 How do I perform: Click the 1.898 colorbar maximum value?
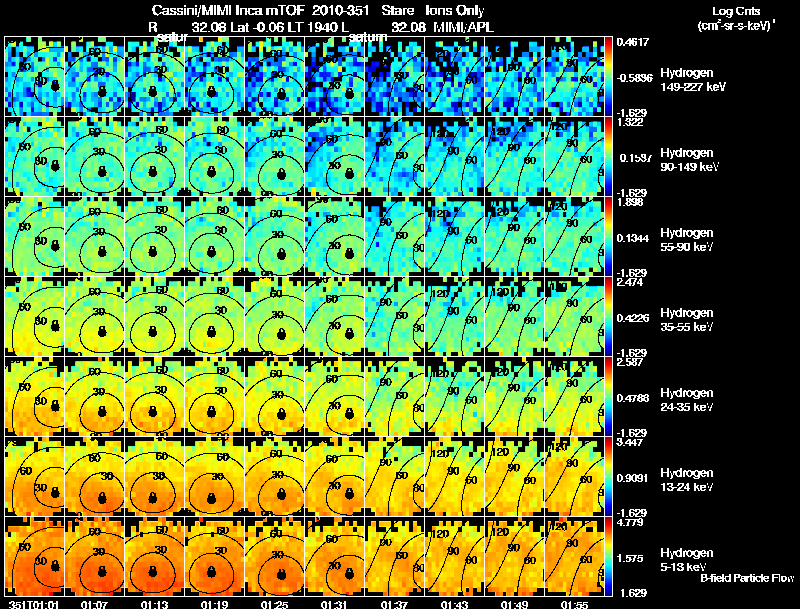[630, 202]
